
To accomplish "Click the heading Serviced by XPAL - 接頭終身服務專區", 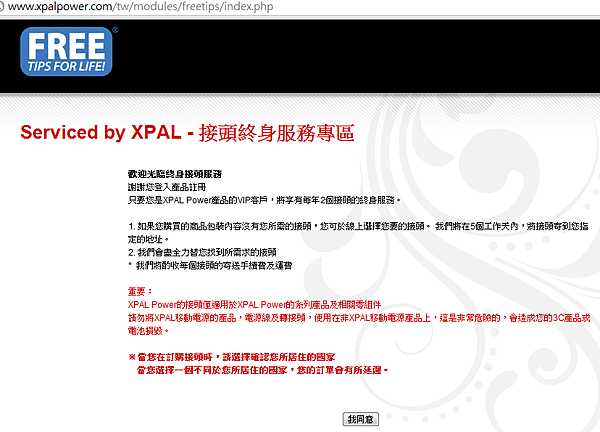I will 188,133.
